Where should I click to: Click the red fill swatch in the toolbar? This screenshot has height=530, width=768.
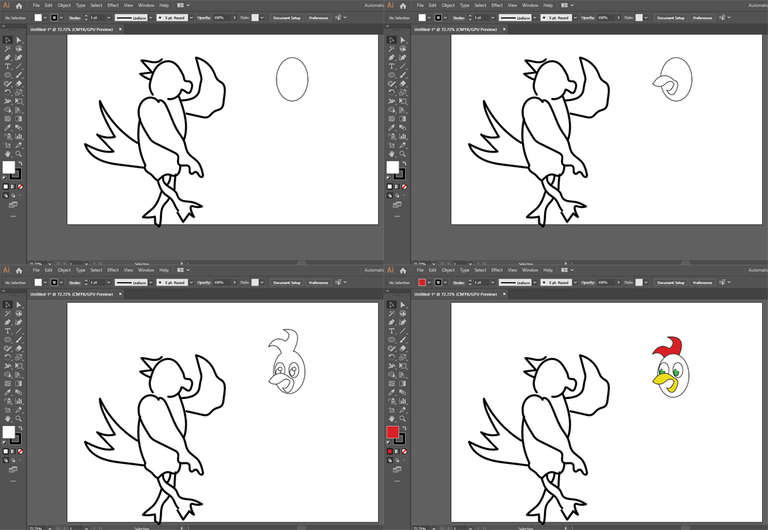(x=392, y=432)
